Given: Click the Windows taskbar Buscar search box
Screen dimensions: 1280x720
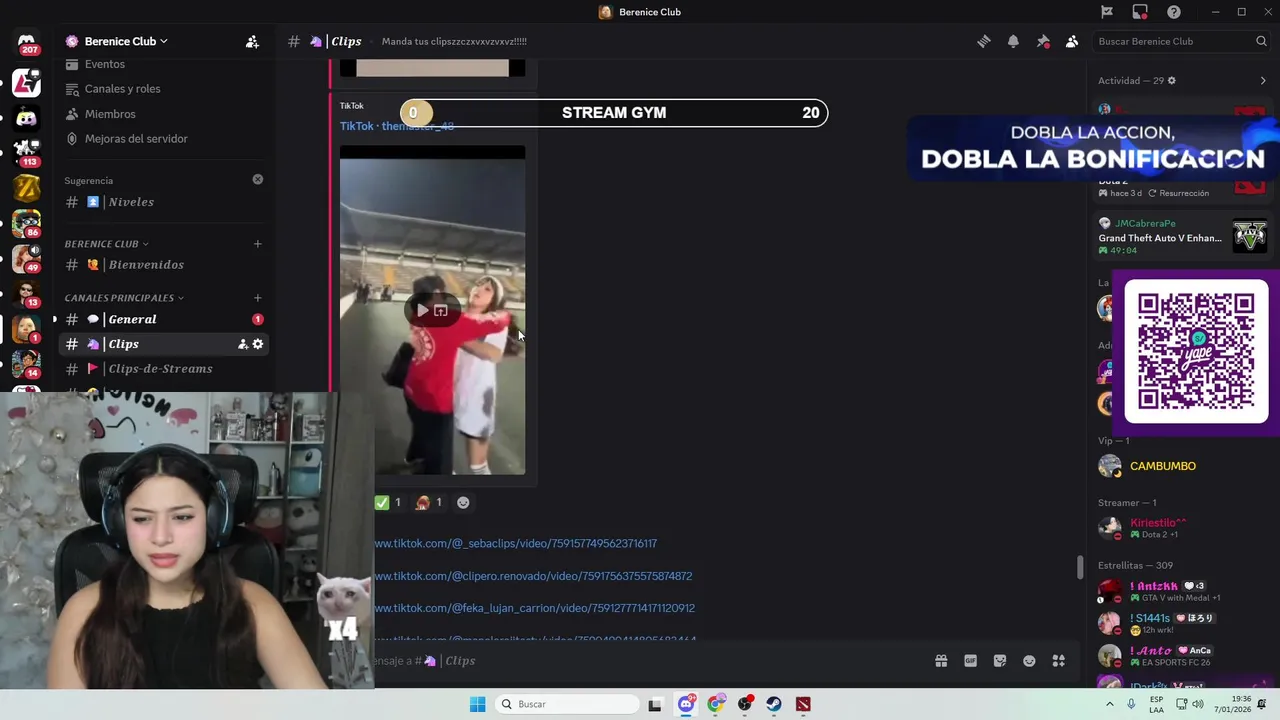Looking at the screenshot, I should [x=567, y=704].
